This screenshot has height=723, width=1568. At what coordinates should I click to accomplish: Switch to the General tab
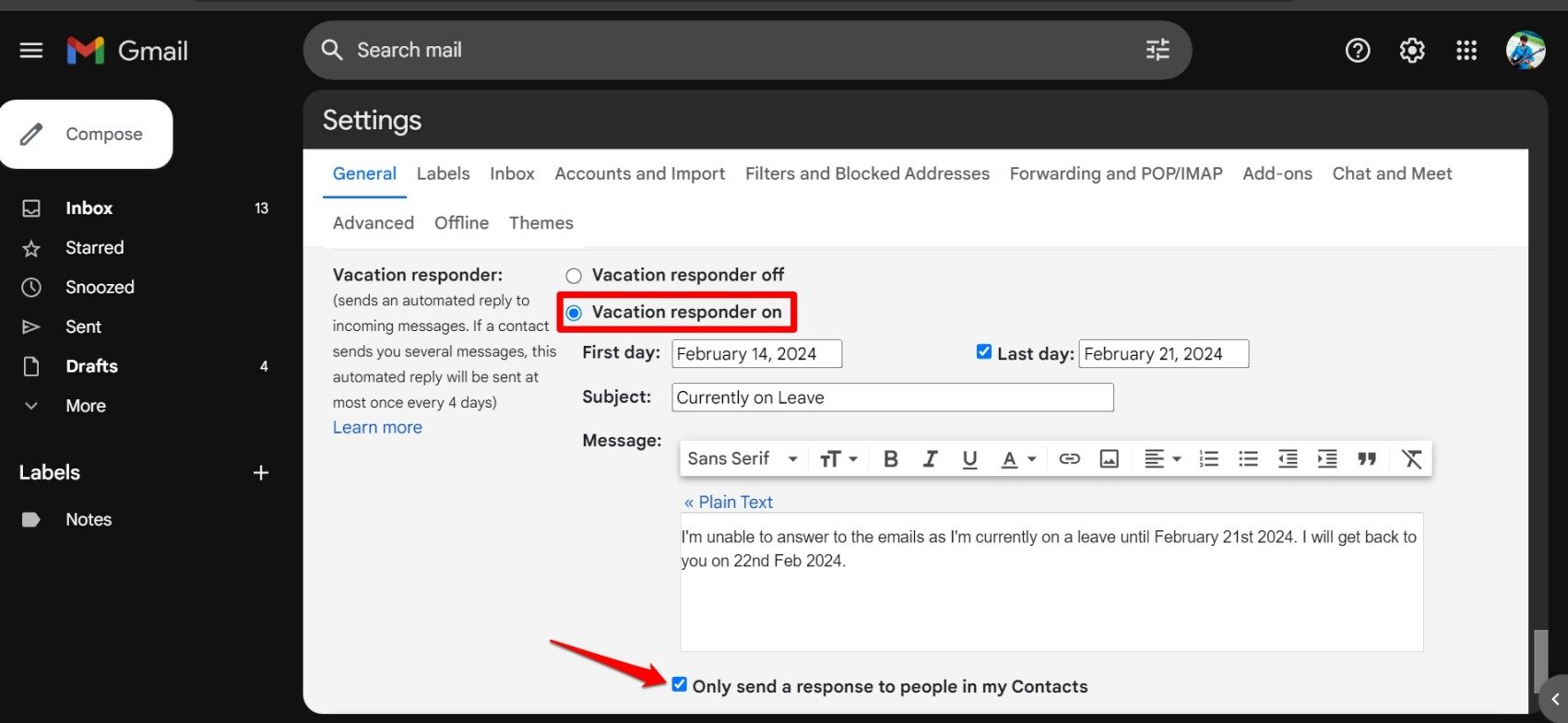364,174
